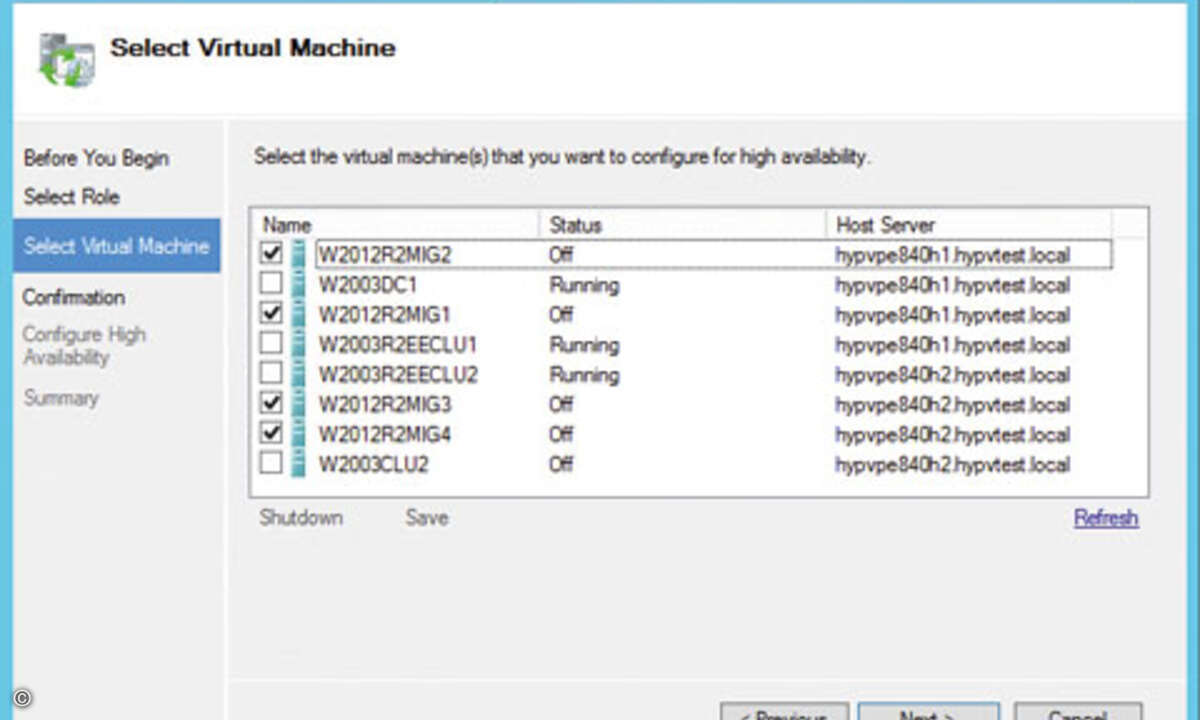Click the server icon beside W2012R2MIG4
Viewport: 1200px width, 720px height.
click(x=298, y=434)
